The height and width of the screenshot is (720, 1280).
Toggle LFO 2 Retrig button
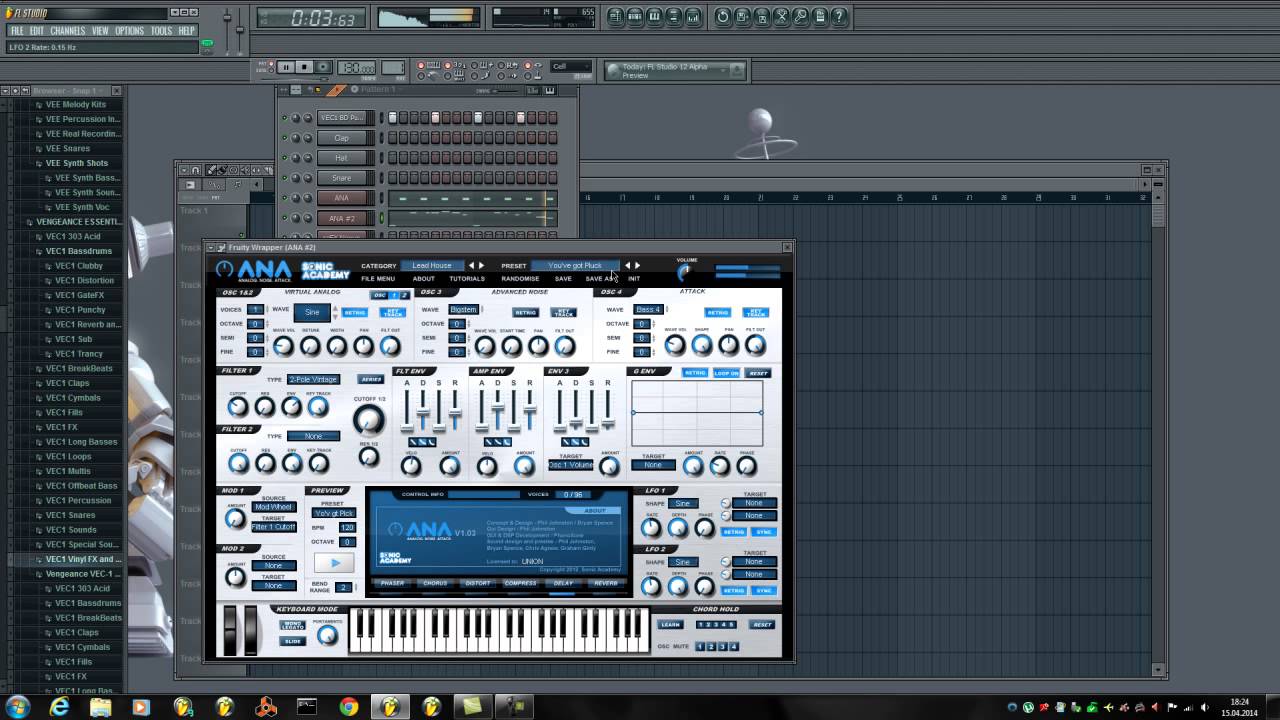pos(734,590)
